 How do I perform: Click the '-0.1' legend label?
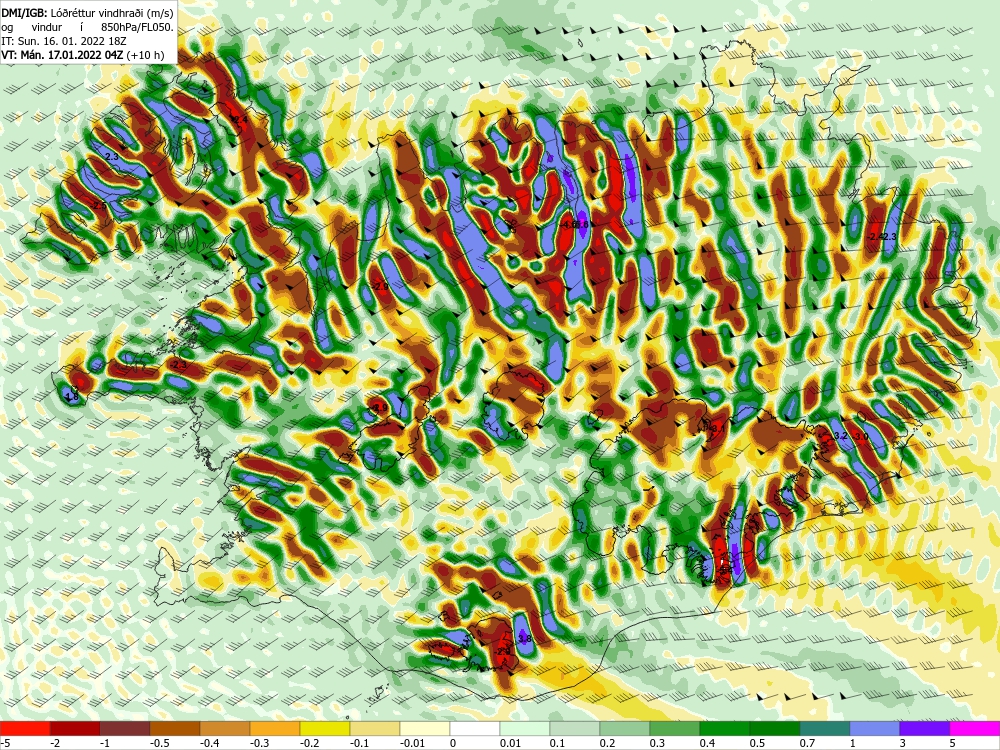click(x=358, y=743)
